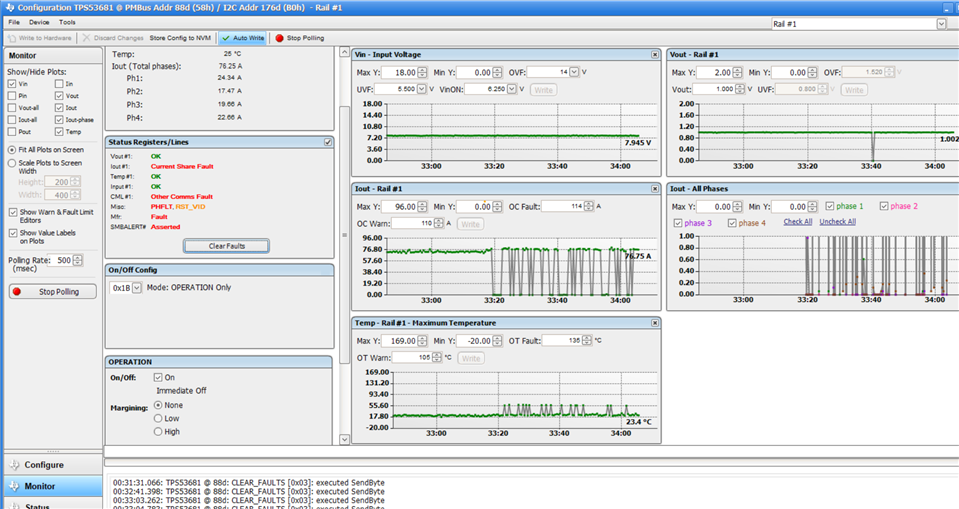Adjust Vout Max Y stepper
Viewport: 959px width, 509px height.
click(737, 72)
